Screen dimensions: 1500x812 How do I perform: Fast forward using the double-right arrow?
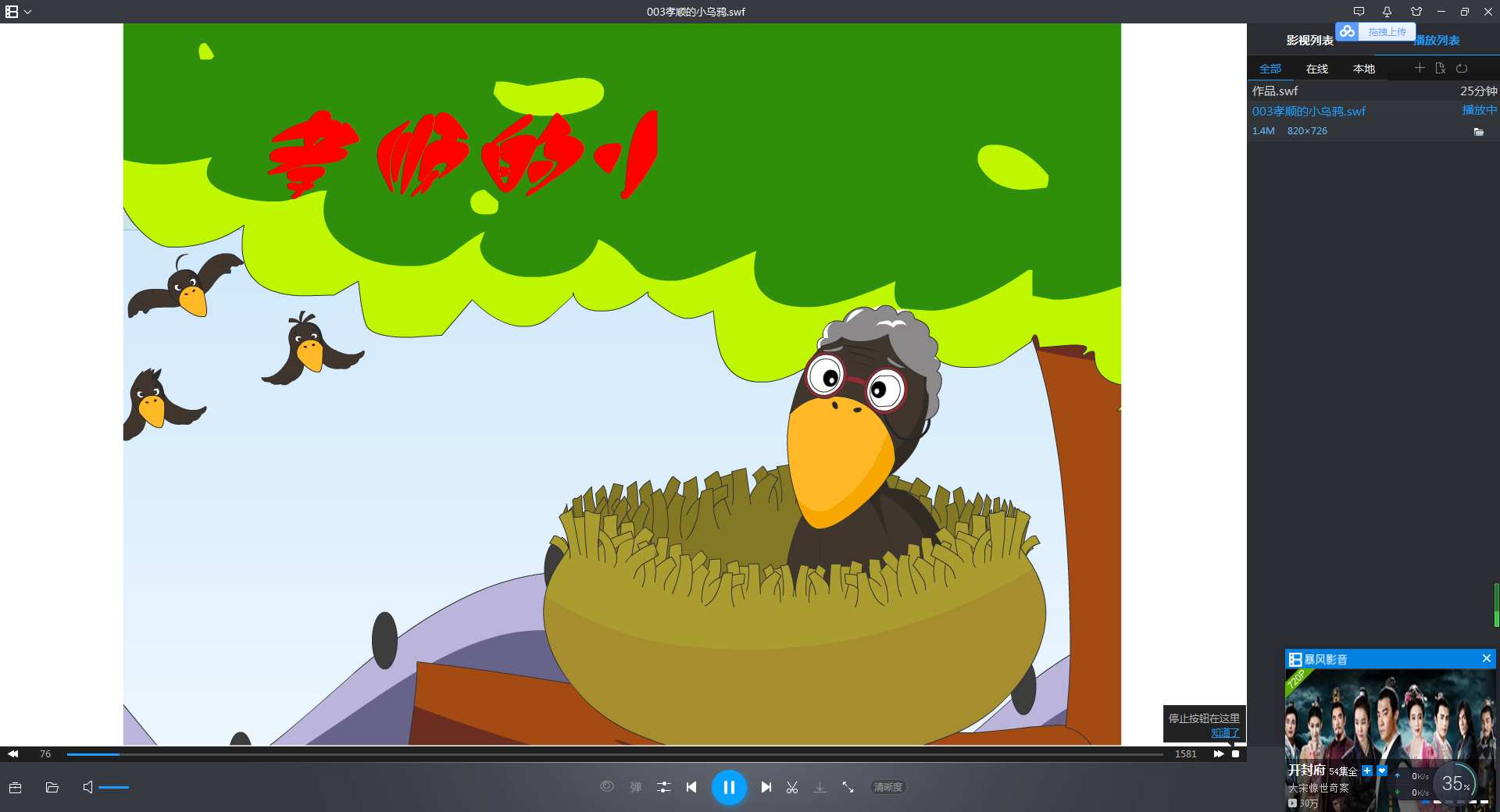click(x=1219, y=753)
